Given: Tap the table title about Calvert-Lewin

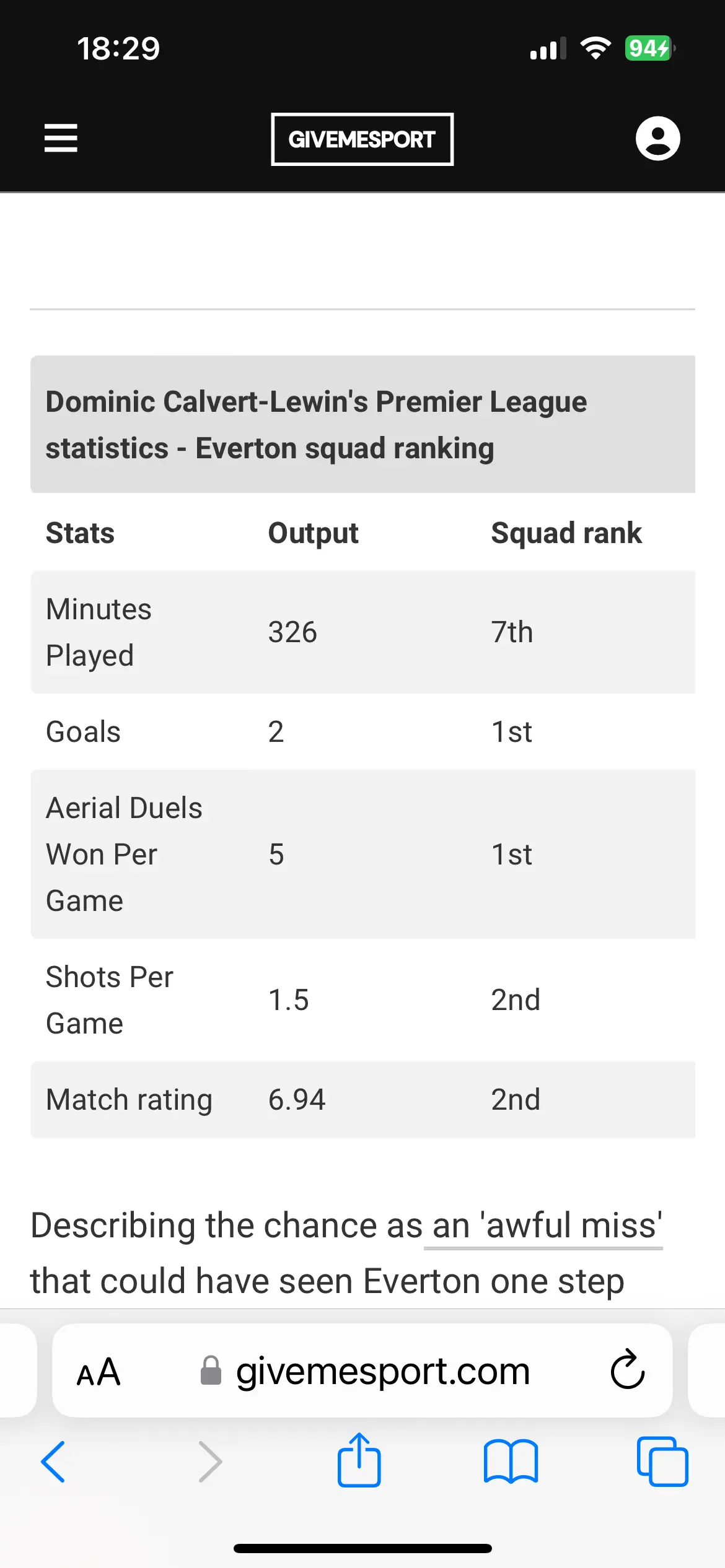Looking at the screenshot, I should (x=316, y=425).
